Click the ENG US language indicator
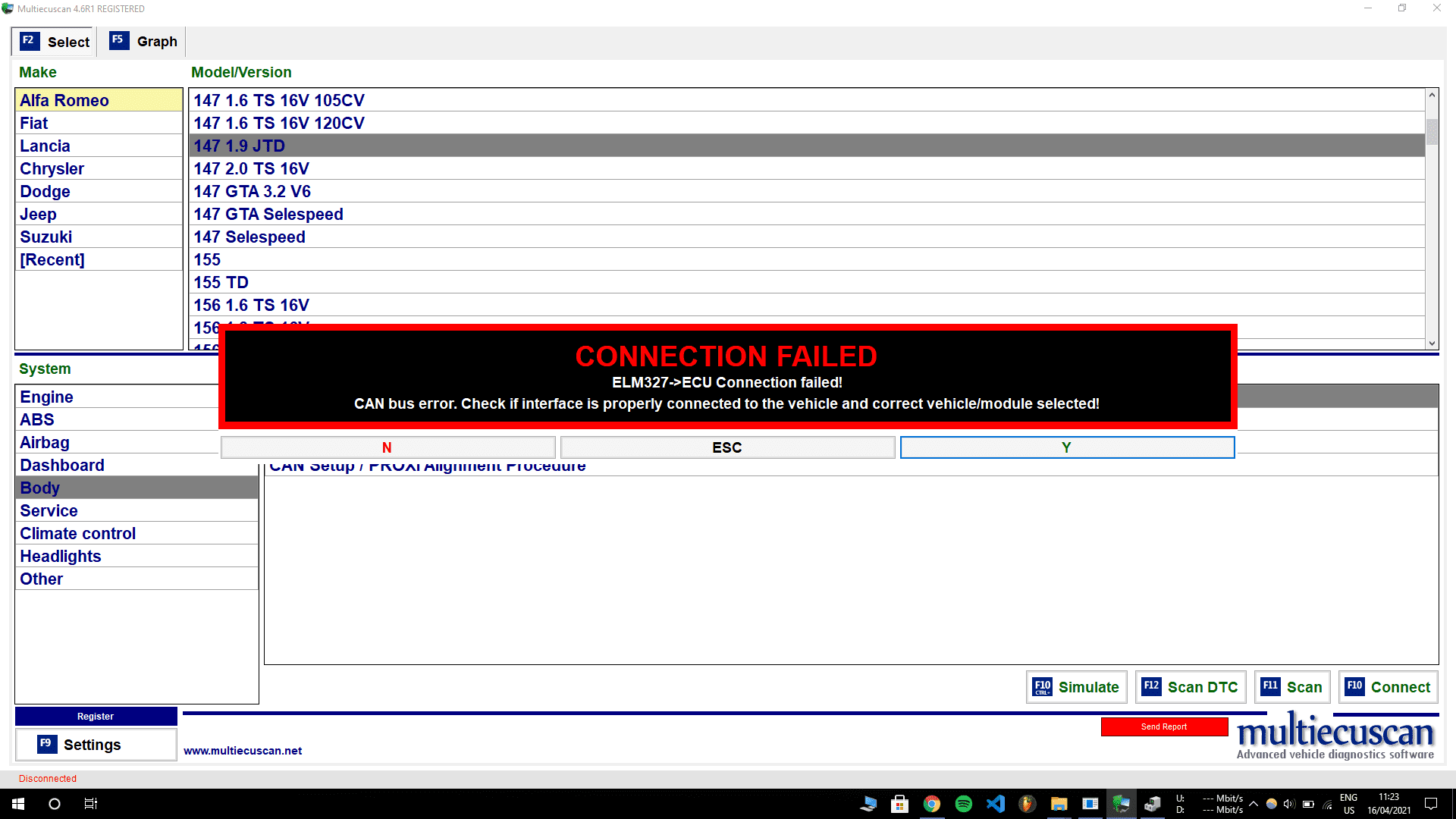 [1349, 804]
